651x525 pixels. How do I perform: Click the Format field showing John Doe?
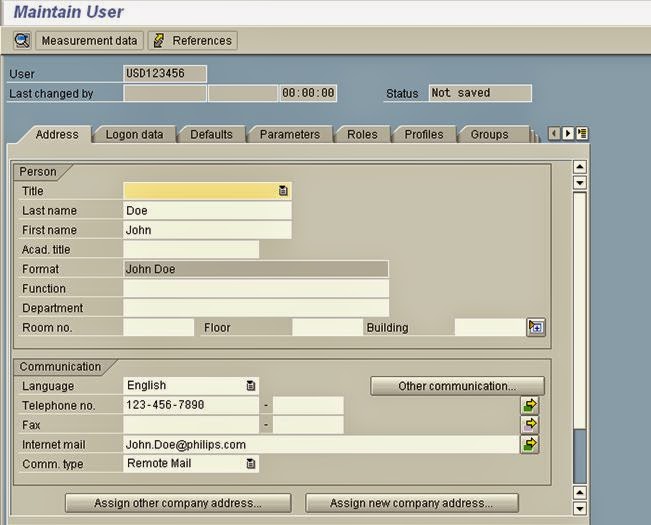coord(256,269)
